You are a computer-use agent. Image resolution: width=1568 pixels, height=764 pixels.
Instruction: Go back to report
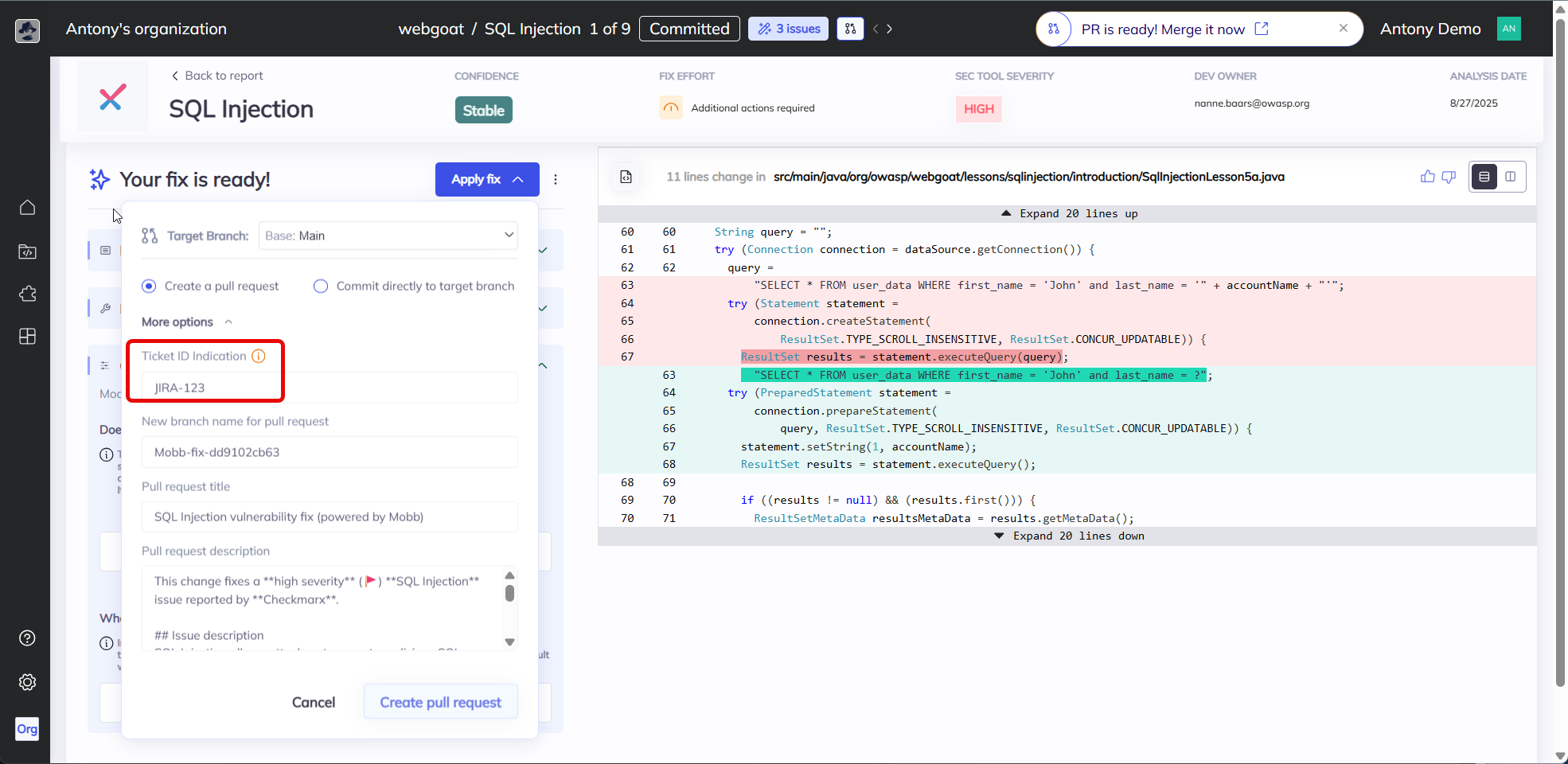216,76
